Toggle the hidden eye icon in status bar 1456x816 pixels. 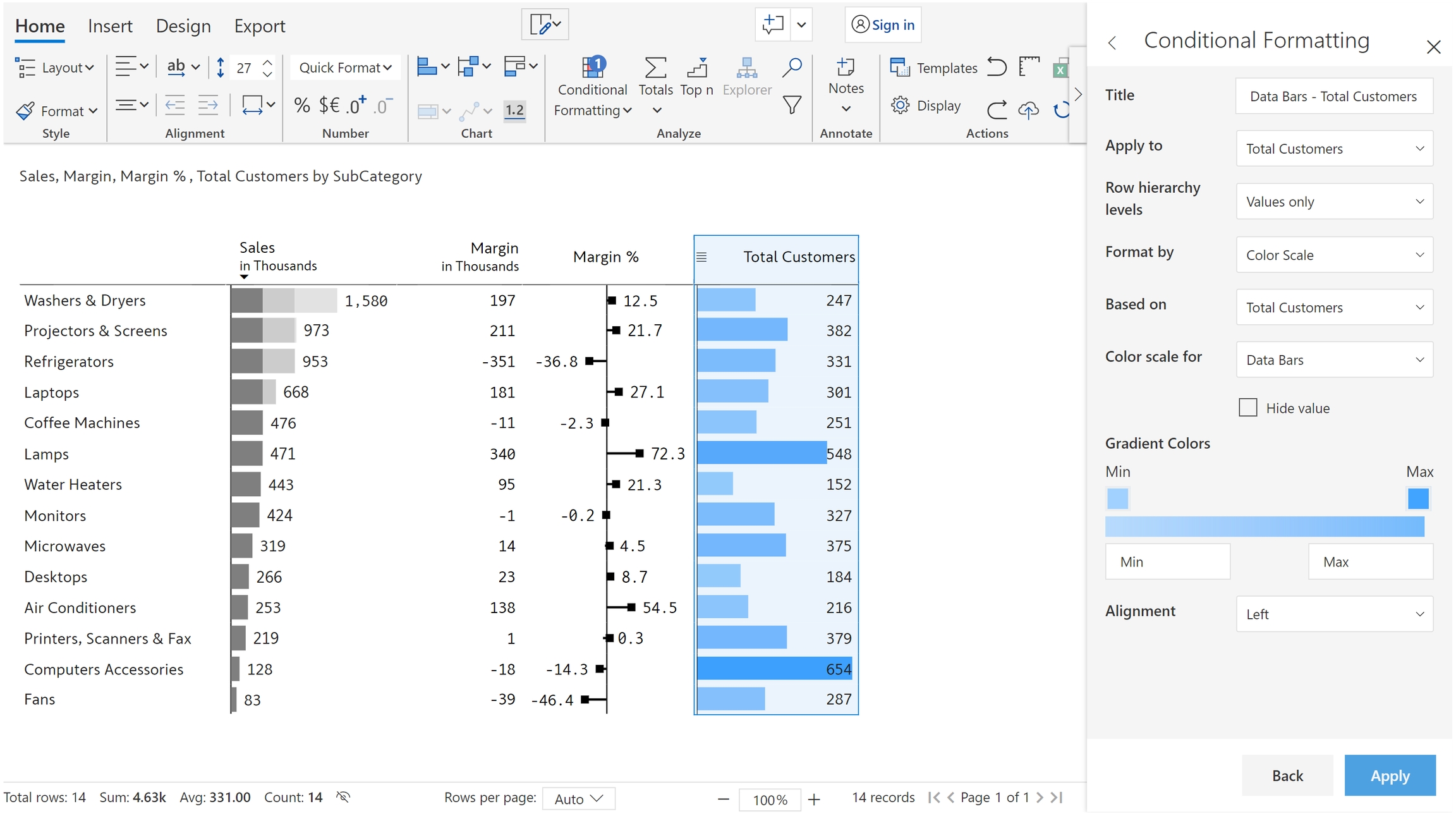pyautogui.click(x=343, y=797)
